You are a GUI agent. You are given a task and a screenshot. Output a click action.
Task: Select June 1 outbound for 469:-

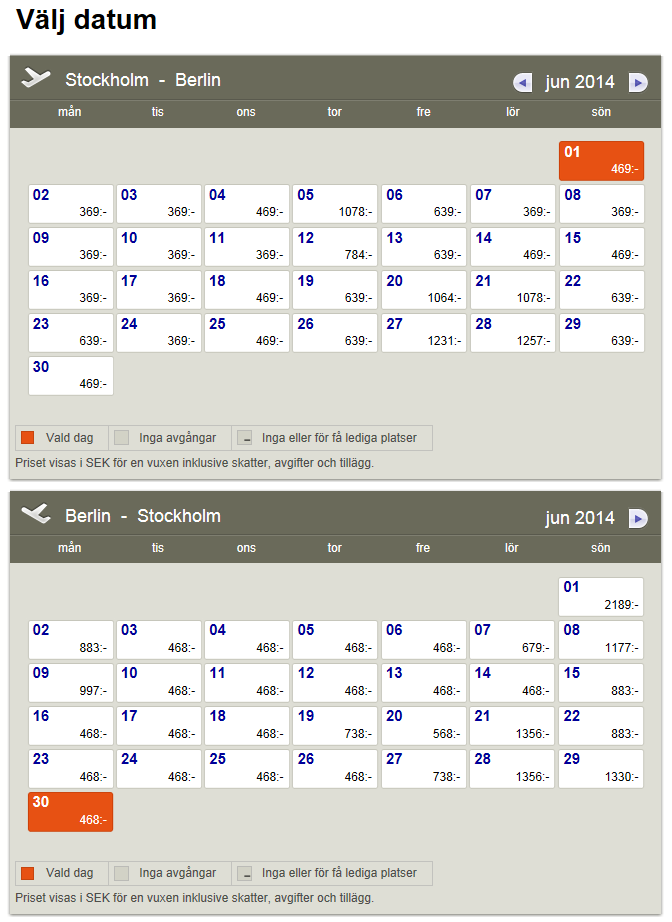(601, 161)
